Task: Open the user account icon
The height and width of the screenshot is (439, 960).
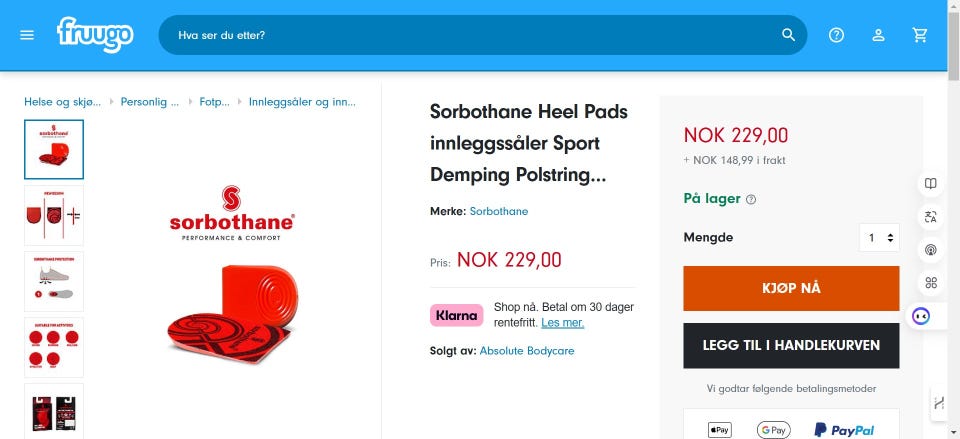Action: point(878,35)
